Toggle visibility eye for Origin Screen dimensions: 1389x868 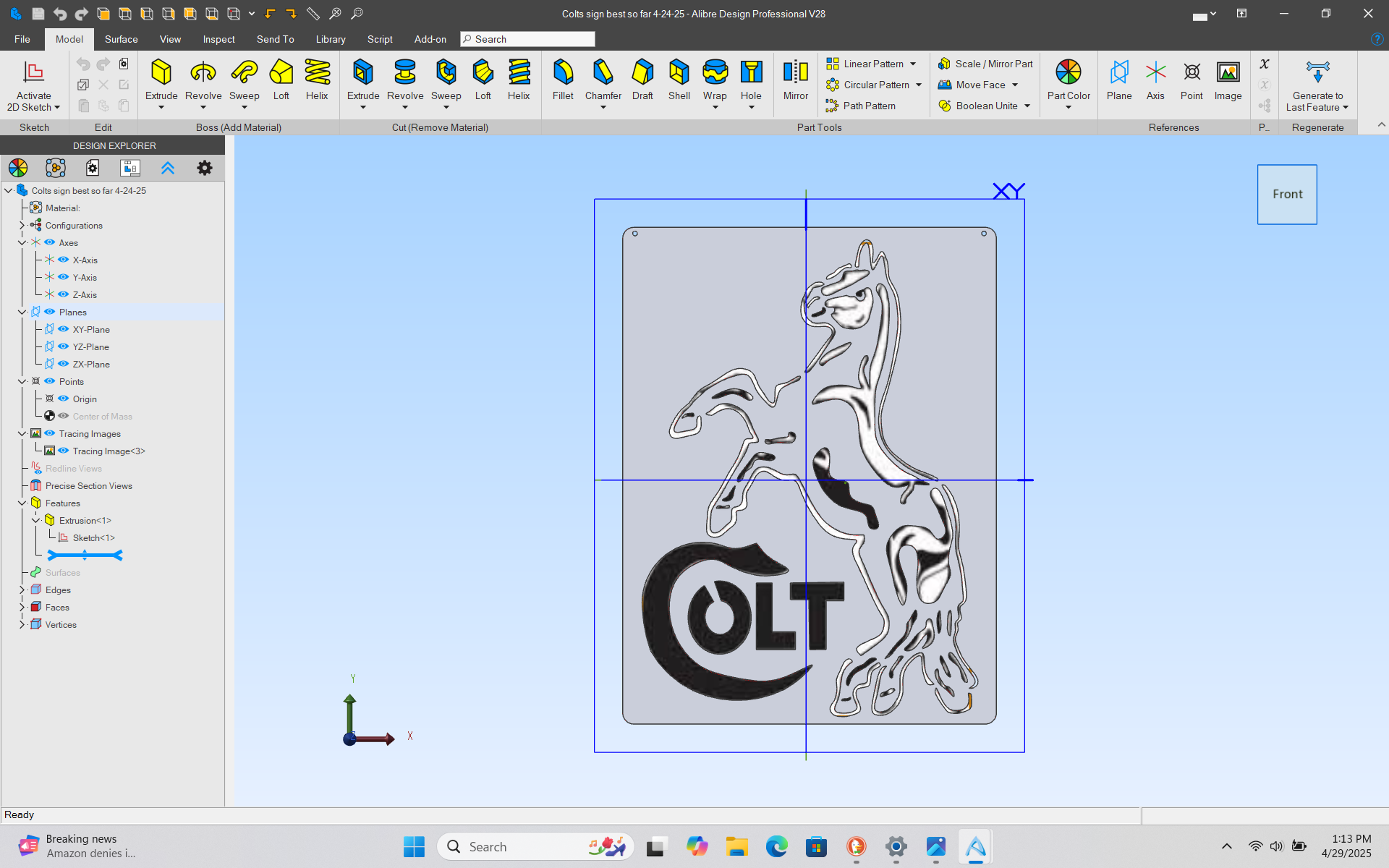tap(64, 399)
